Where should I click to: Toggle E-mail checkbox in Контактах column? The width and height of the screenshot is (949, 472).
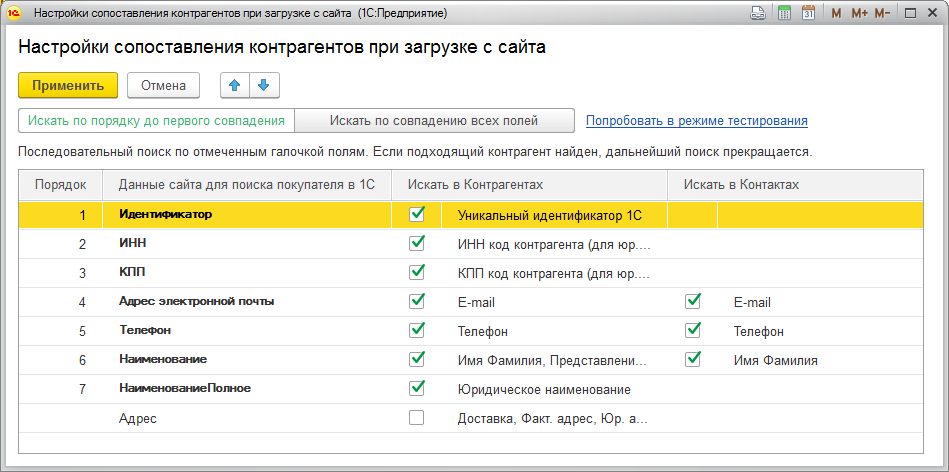point(692,301)
